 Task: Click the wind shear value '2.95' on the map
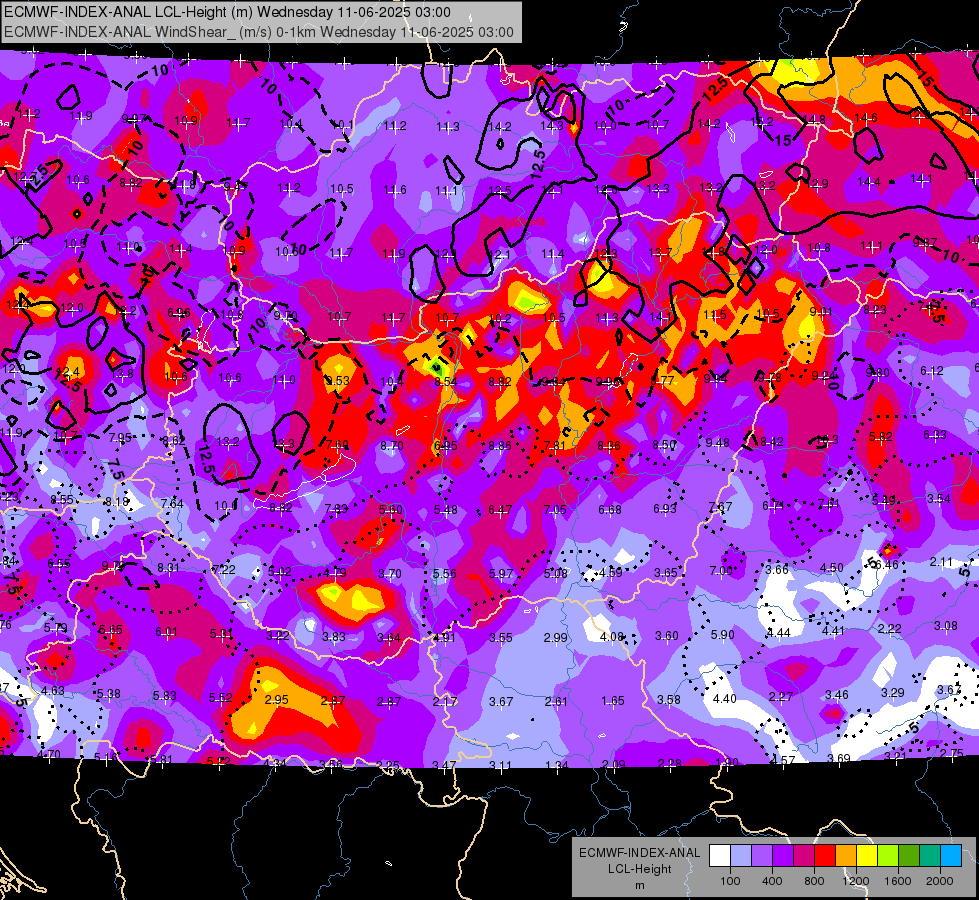(277, 700)
